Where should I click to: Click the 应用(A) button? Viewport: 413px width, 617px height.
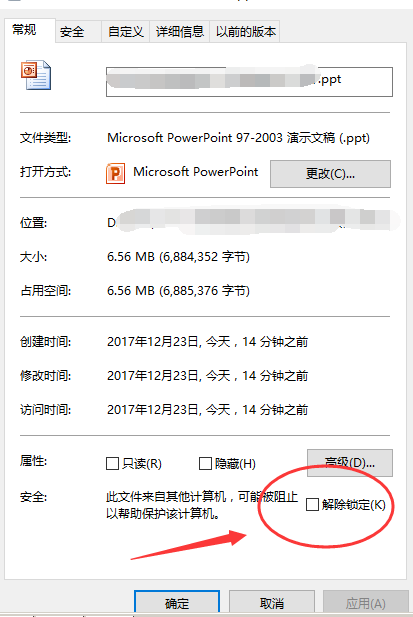[x=366, y=603]
